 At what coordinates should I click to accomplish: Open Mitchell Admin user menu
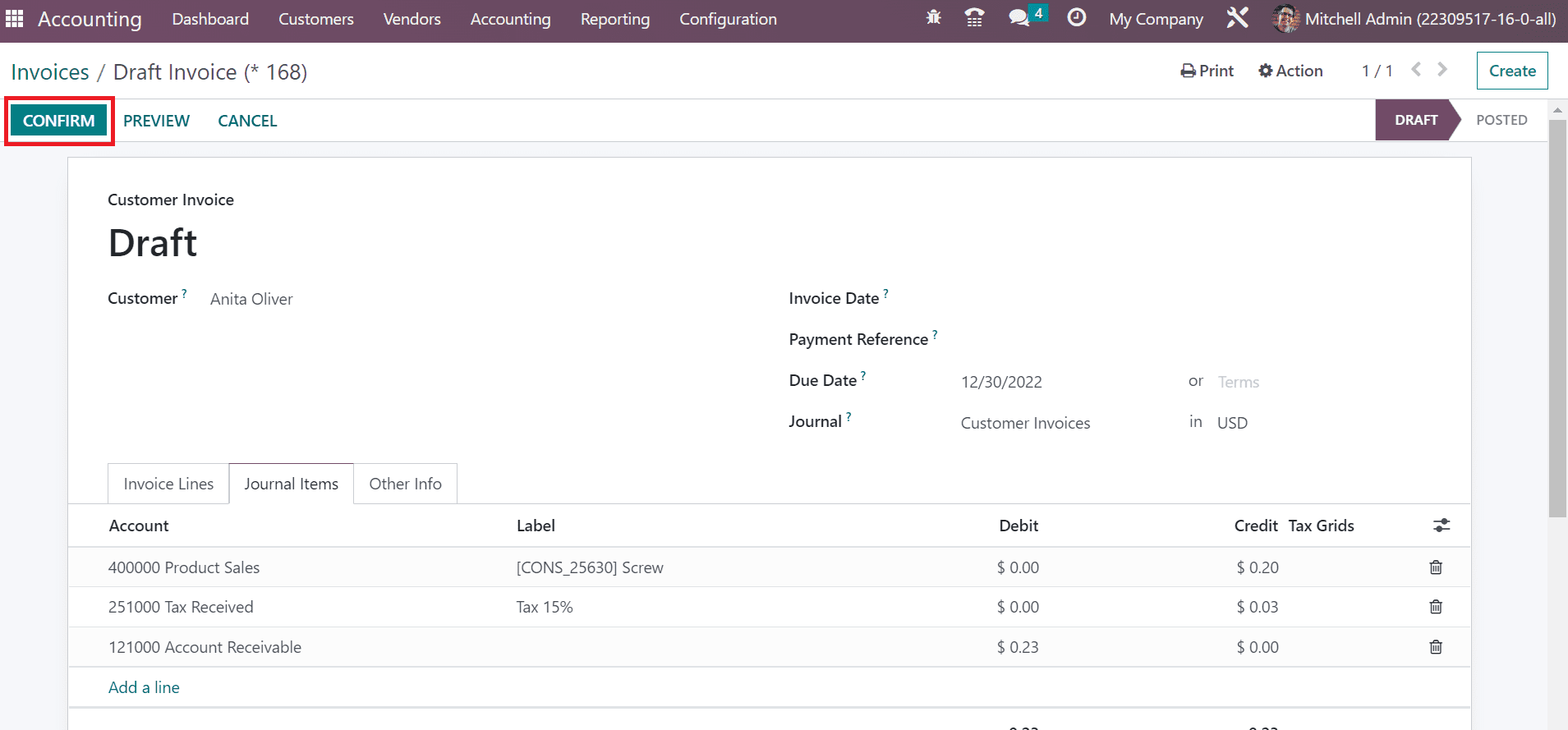point(1414,18)
